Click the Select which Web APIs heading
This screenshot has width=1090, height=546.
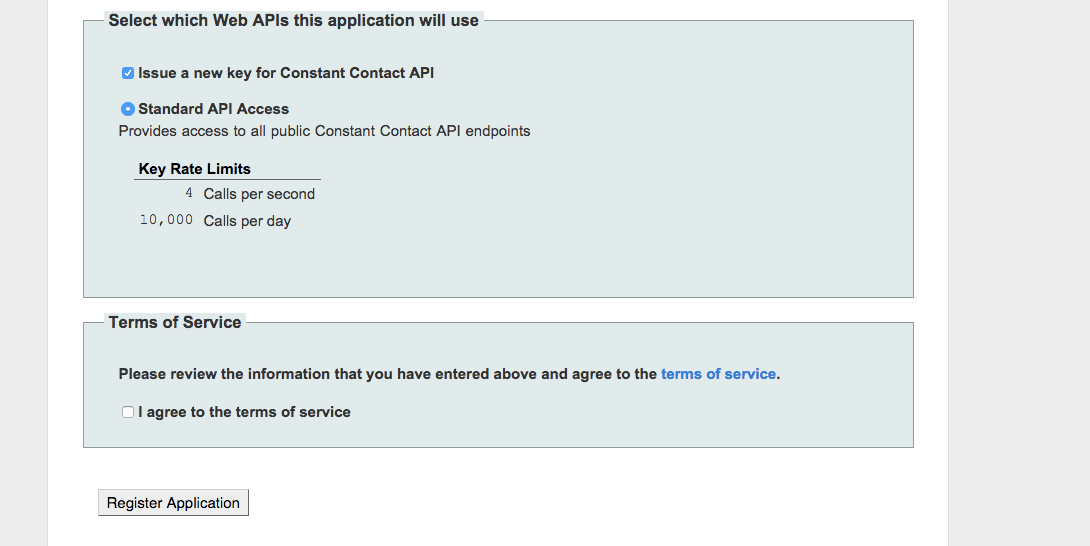click(293, 21)
